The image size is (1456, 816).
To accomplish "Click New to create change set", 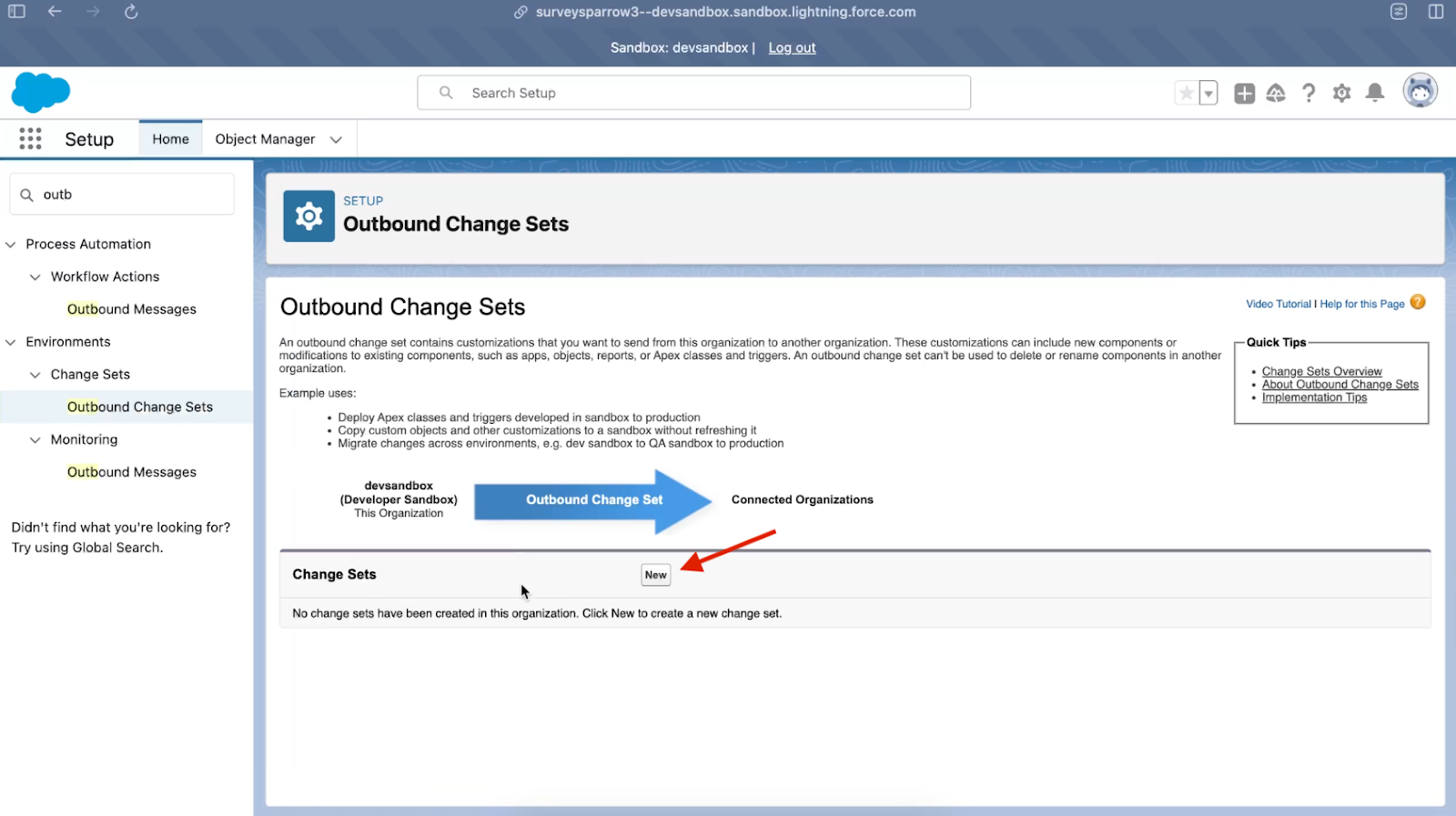I will [655, 575].
